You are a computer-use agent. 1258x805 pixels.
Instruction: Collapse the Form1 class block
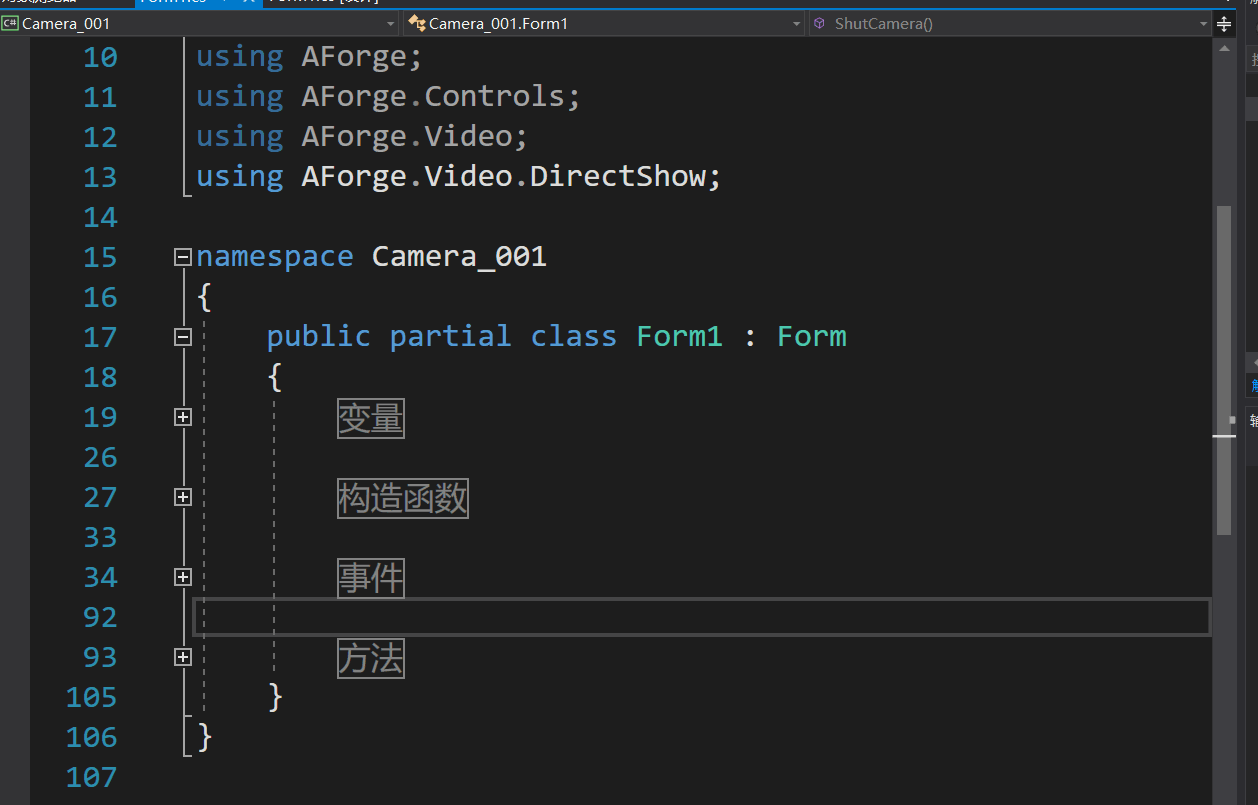182,337
